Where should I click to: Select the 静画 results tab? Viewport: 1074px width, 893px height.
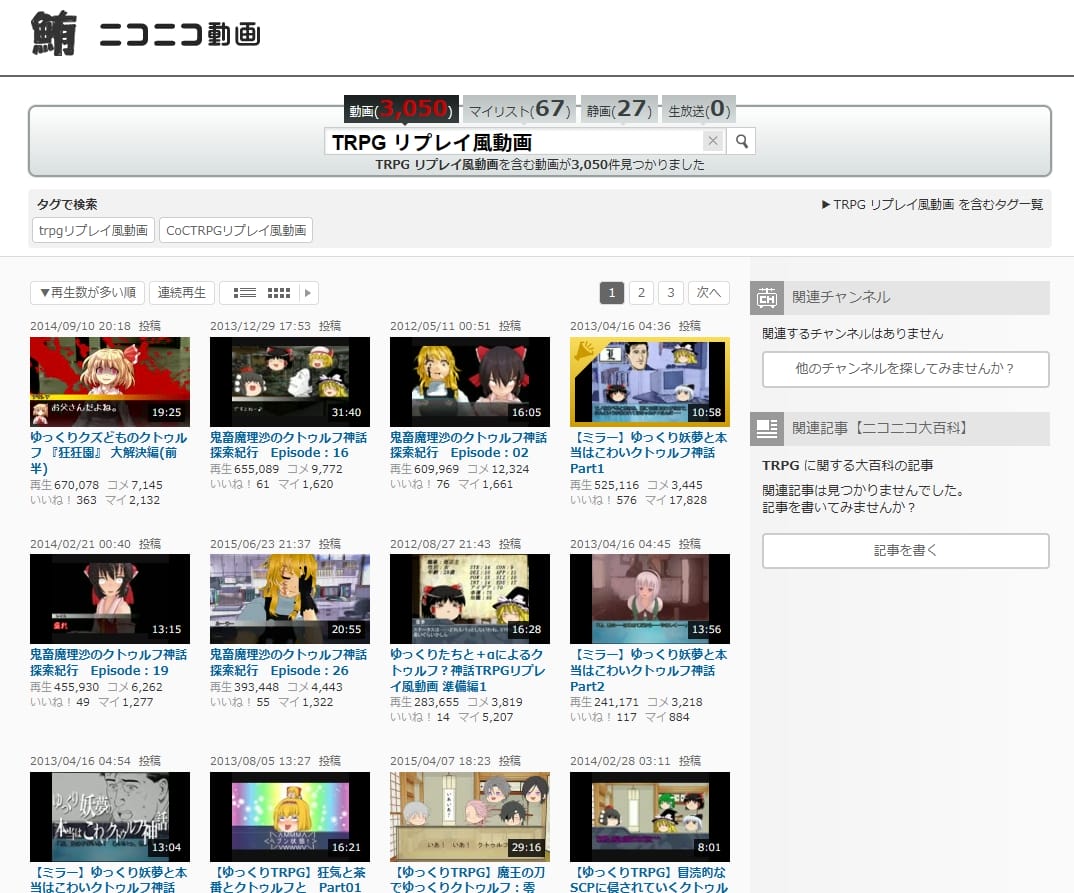click(619, 109)
